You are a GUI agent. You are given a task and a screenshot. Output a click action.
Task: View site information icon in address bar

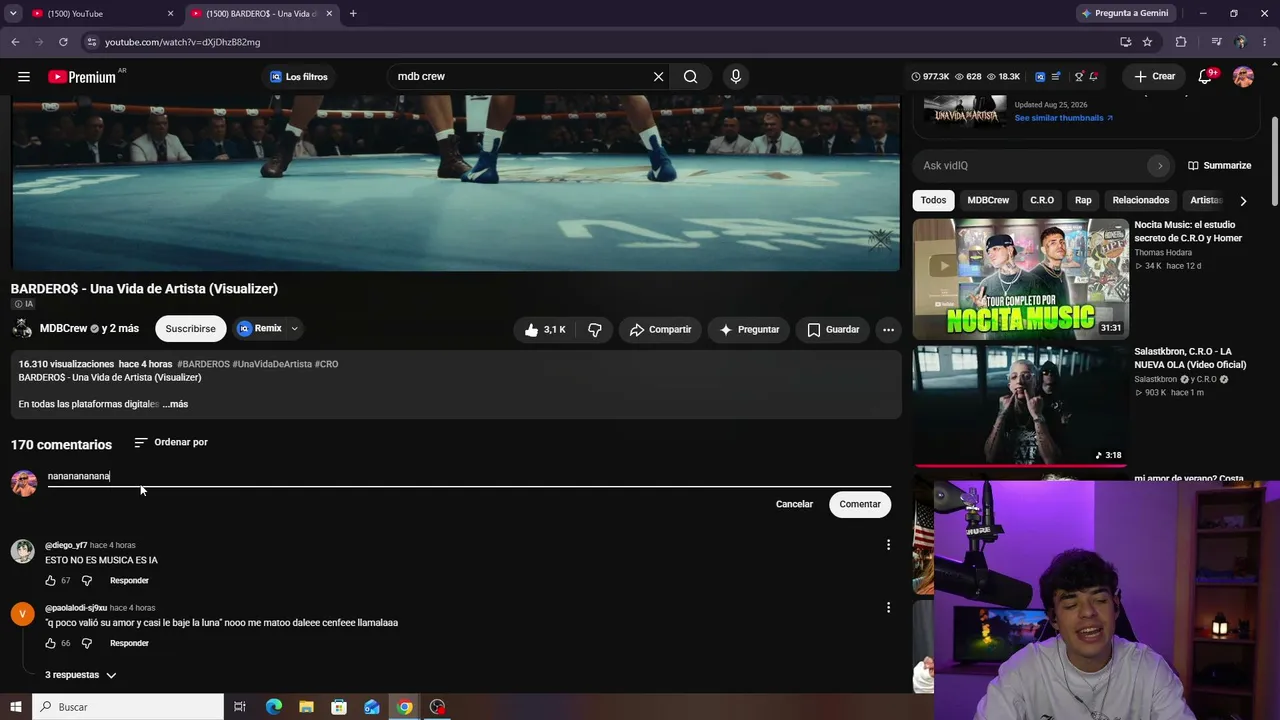click(92, 42)
